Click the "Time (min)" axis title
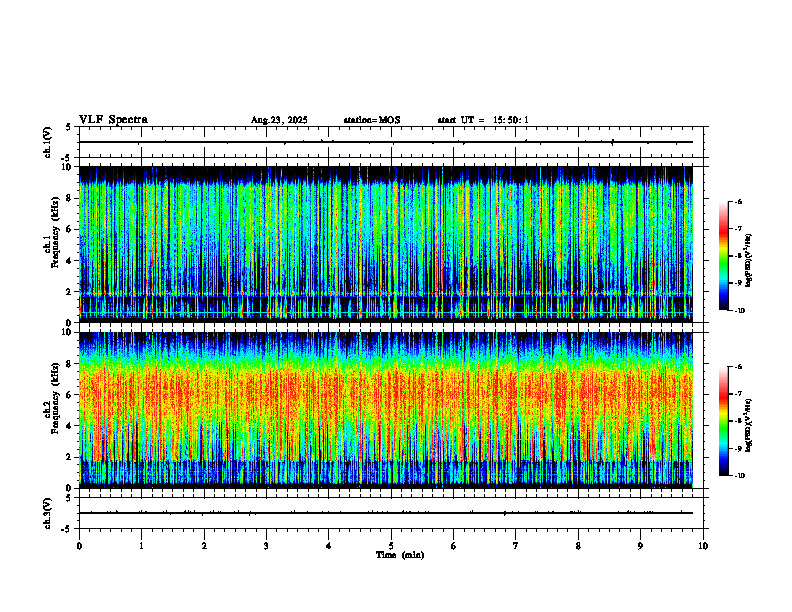 coord(400,555)
